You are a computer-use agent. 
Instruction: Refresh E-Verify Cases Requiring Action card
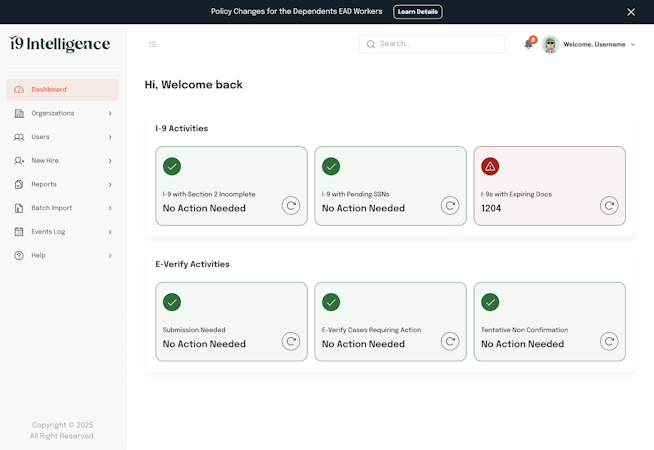coord(450,341)
